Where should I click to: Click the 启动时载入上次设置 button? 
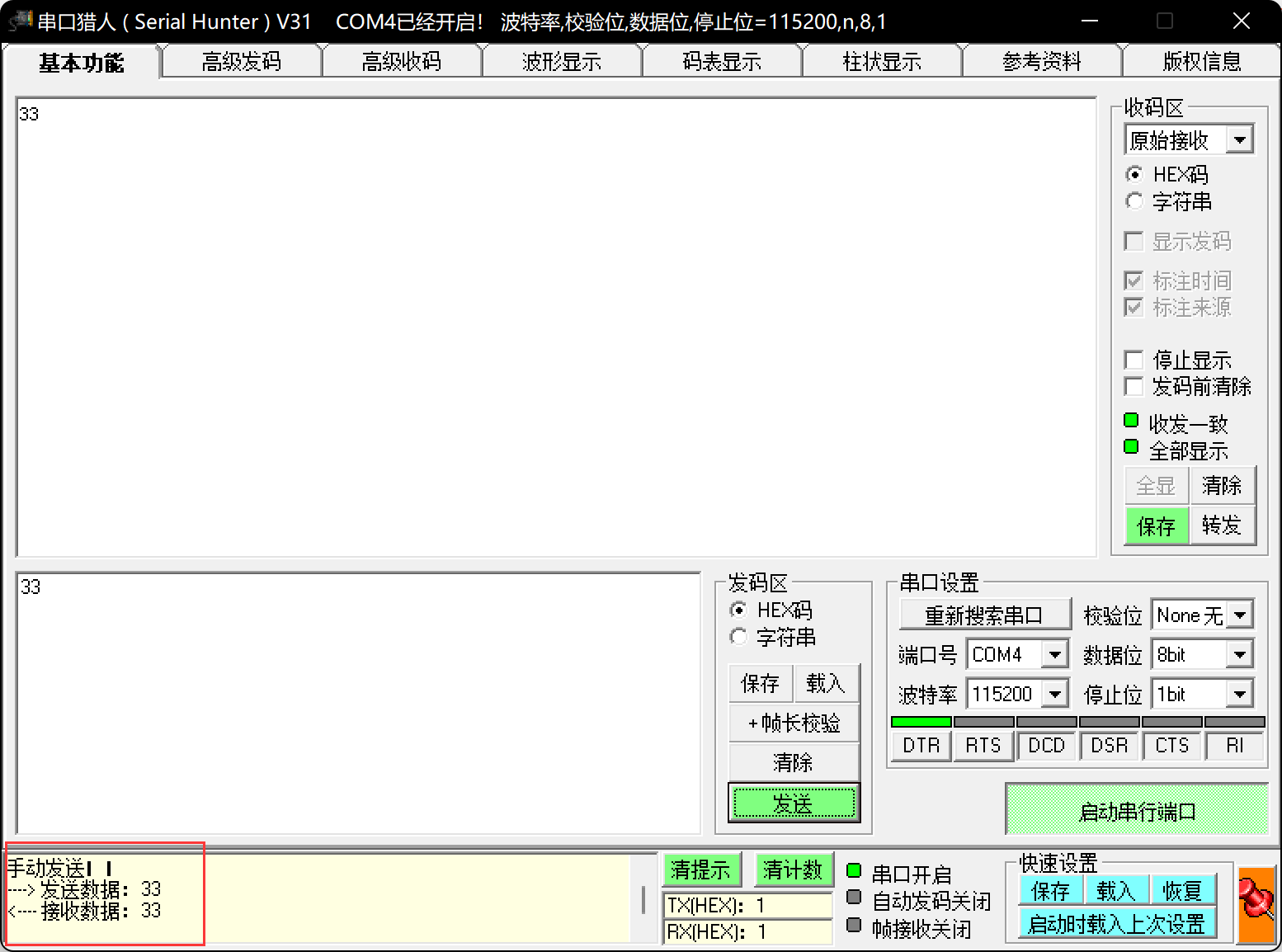tap(1117, 923)
